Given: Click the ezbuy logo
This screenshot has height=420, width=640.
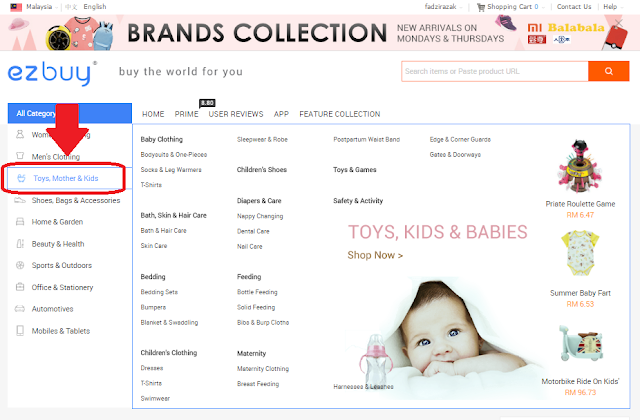Looking at the screenshot, I should [x=52, y=73].
